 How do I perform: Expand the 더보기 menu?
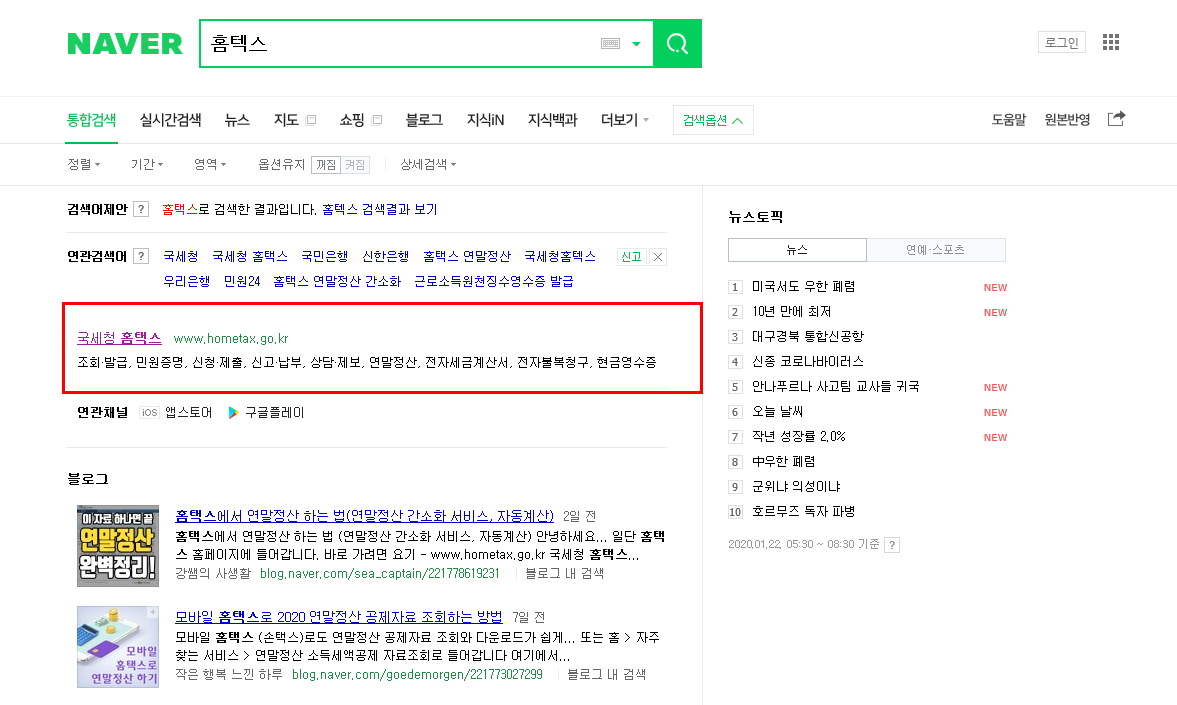coord(625,119)
